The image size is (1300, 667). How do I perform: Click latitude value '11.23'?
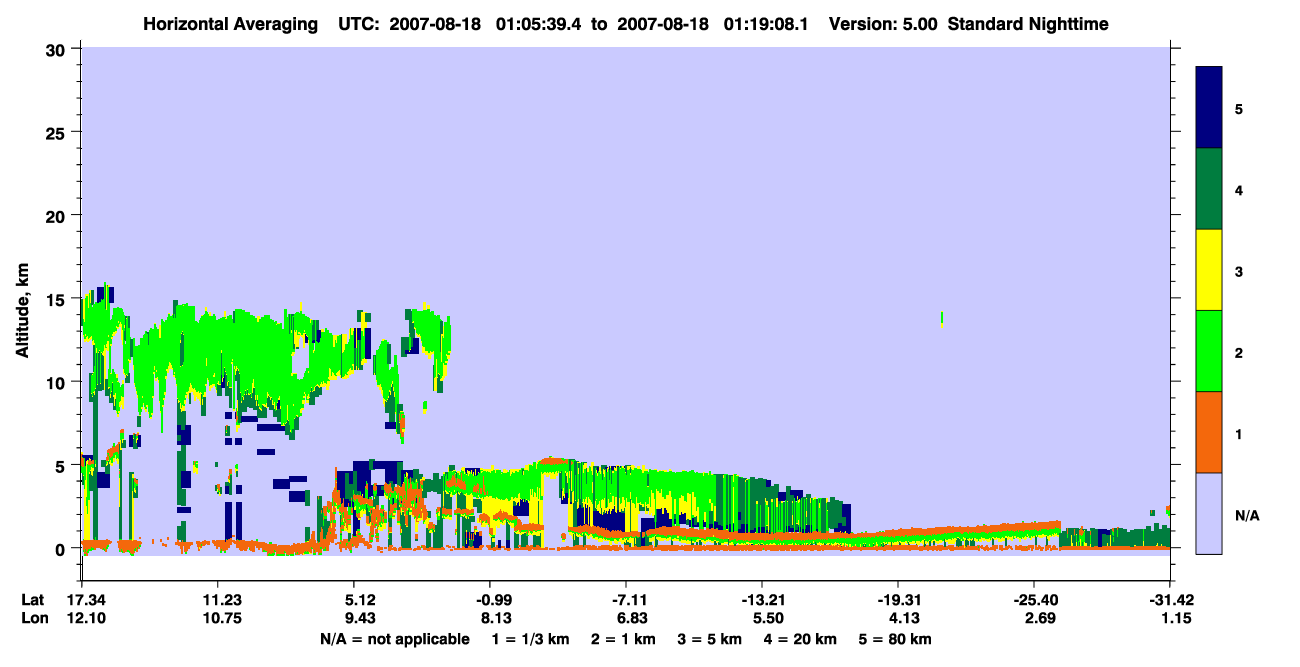[217, 600]
